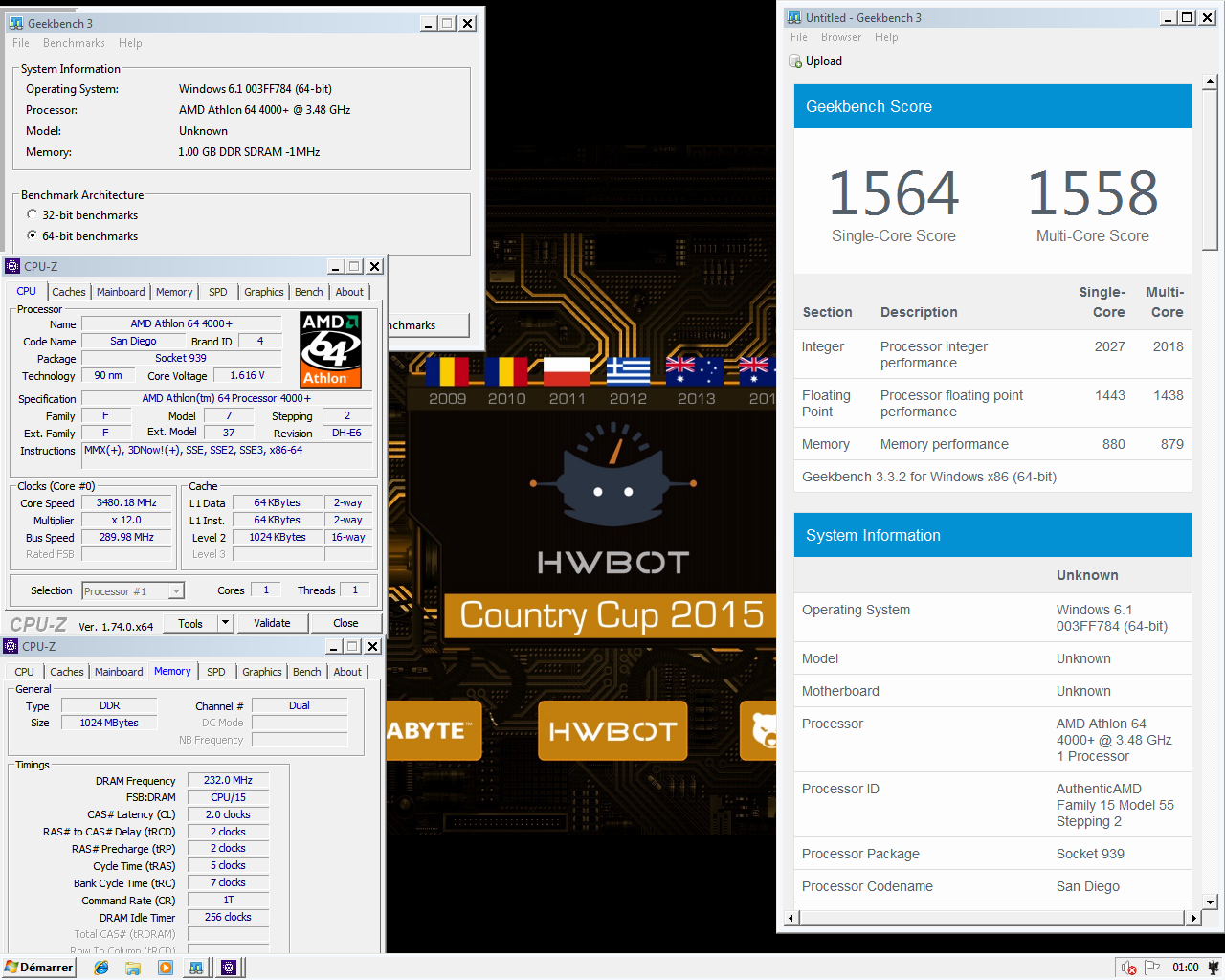Open Windows Explorer folder in taskbar
The image size is (1225, 980).
(133, 968)
